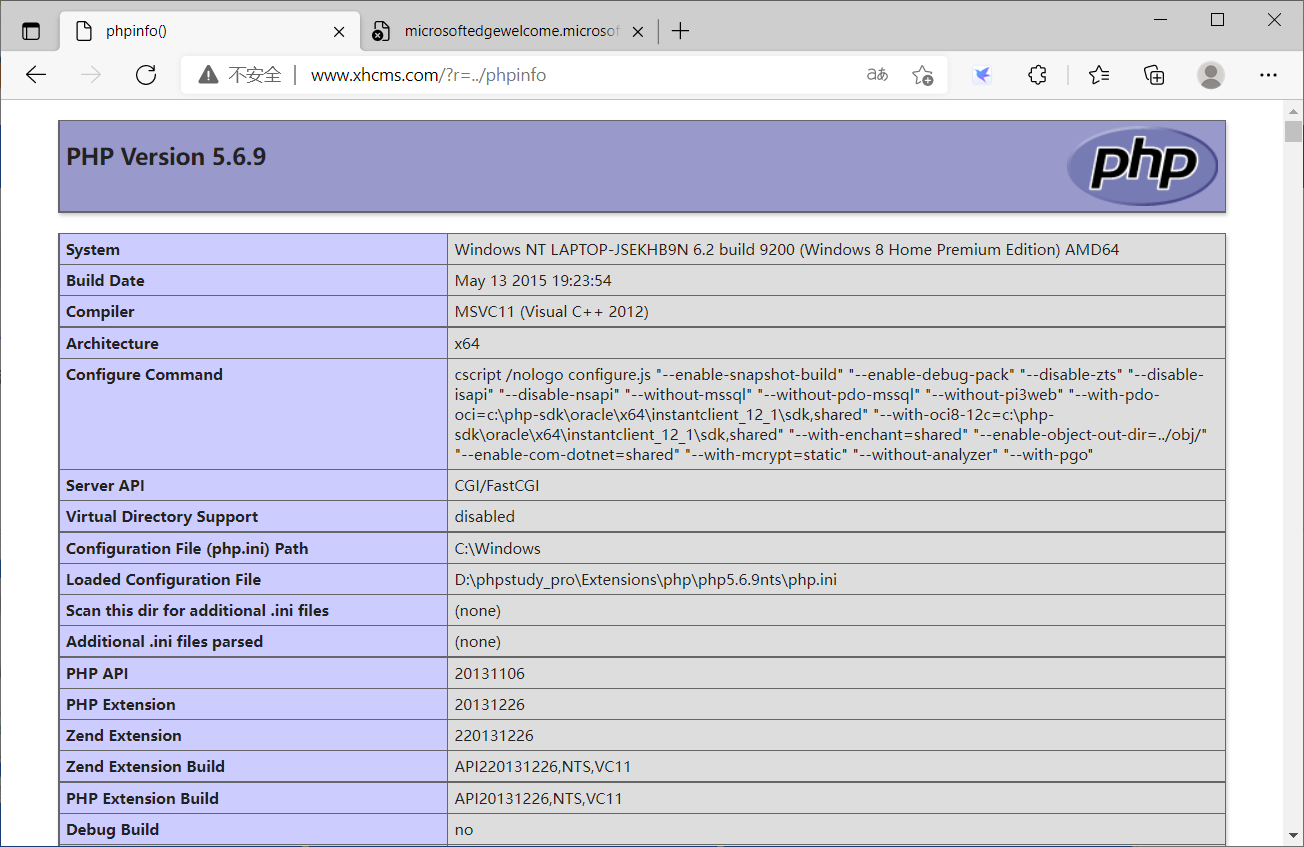Switch to the microsoftedgewelcome tab
This screenshot has height=847, width=1304.
click(x=510, y=31)
